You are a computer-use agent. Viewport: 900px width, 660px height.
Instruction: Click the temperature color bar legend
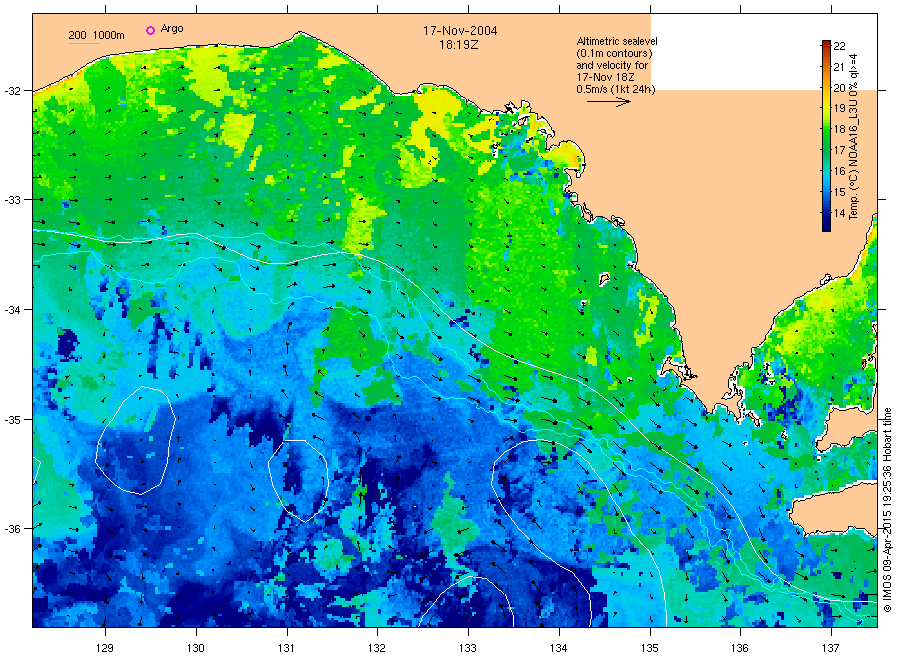point(826,135)
